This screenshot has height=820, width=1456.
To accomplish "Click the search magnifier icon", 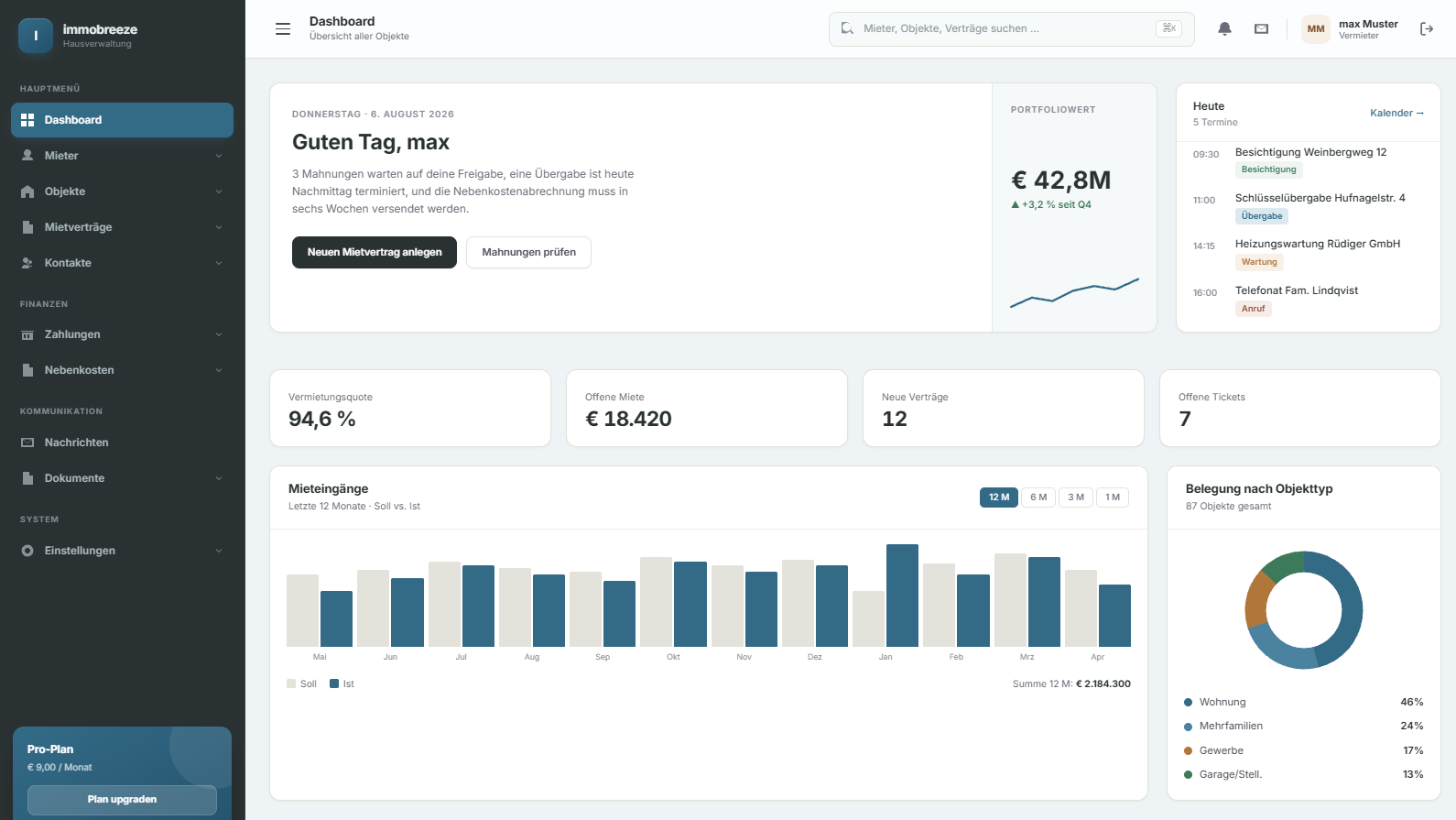I will point(847,28).
